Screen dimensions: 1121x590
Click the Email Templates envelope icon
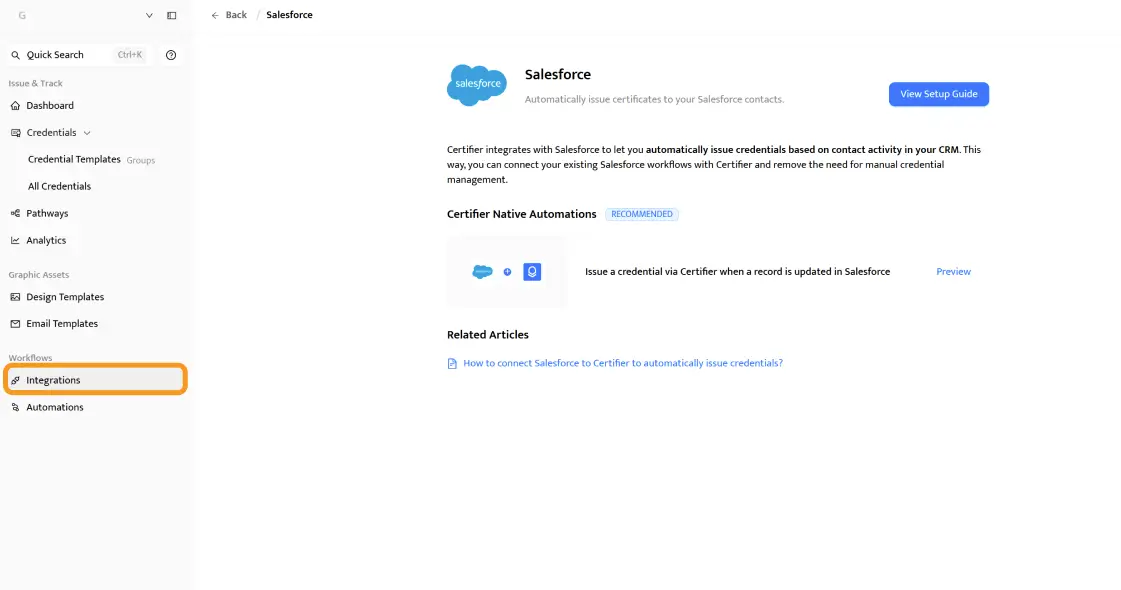coord(15,324)
